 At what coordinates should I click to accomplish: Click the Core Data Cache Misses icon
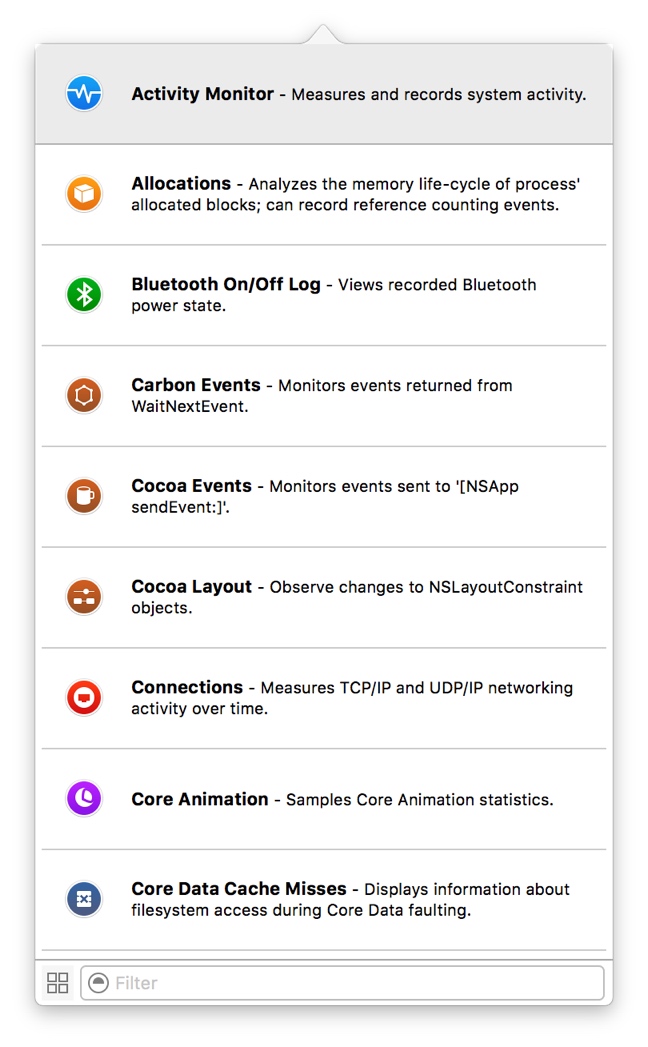tap(84, 899)
